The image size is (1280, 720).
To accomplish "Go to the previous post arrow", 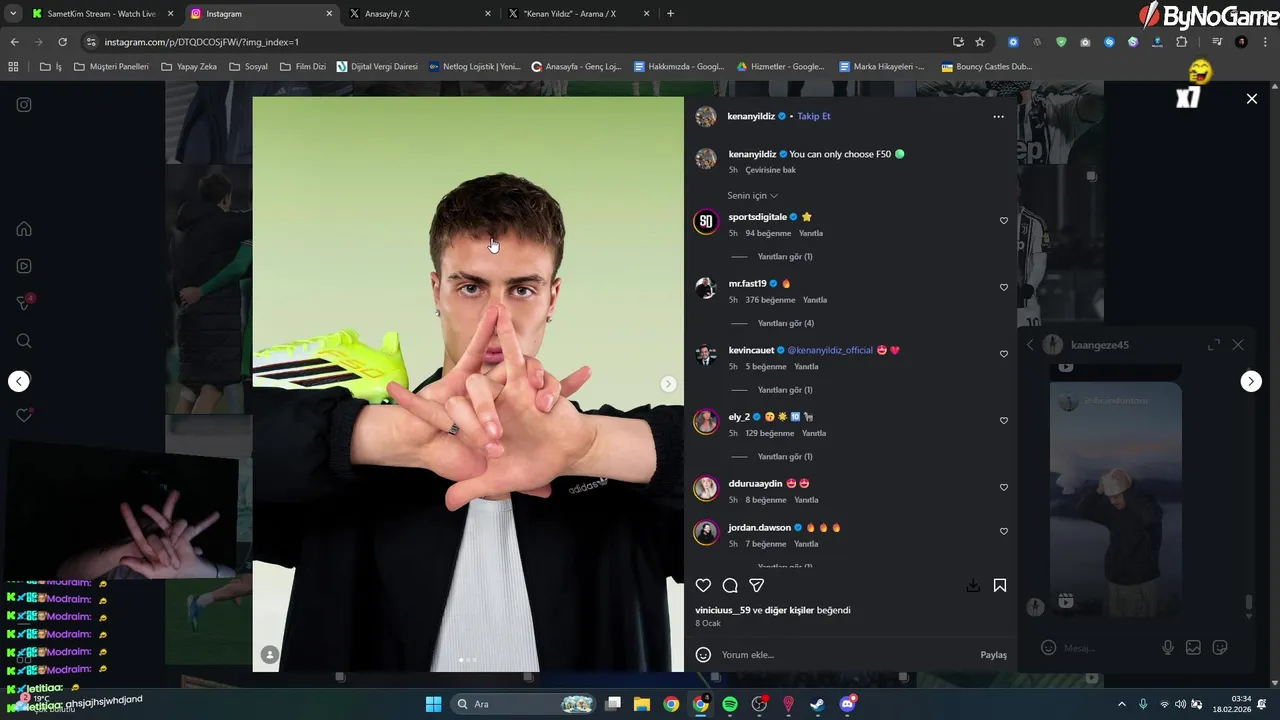I will 19,381.
